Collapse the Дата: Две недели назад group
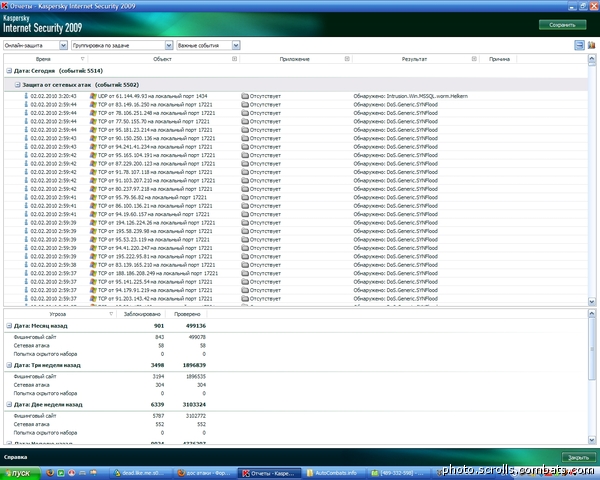Screen dimensions: 600x480 (9, 405)
